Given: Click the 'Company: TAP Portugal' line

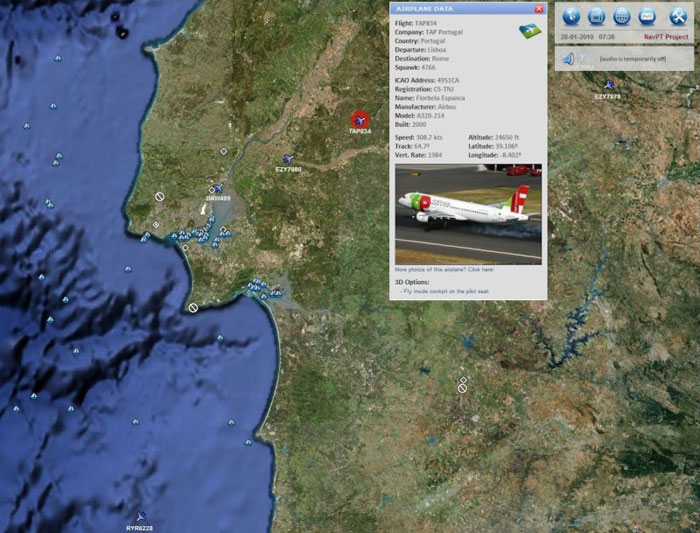Looking at the screenshot, I should [429, 32].
